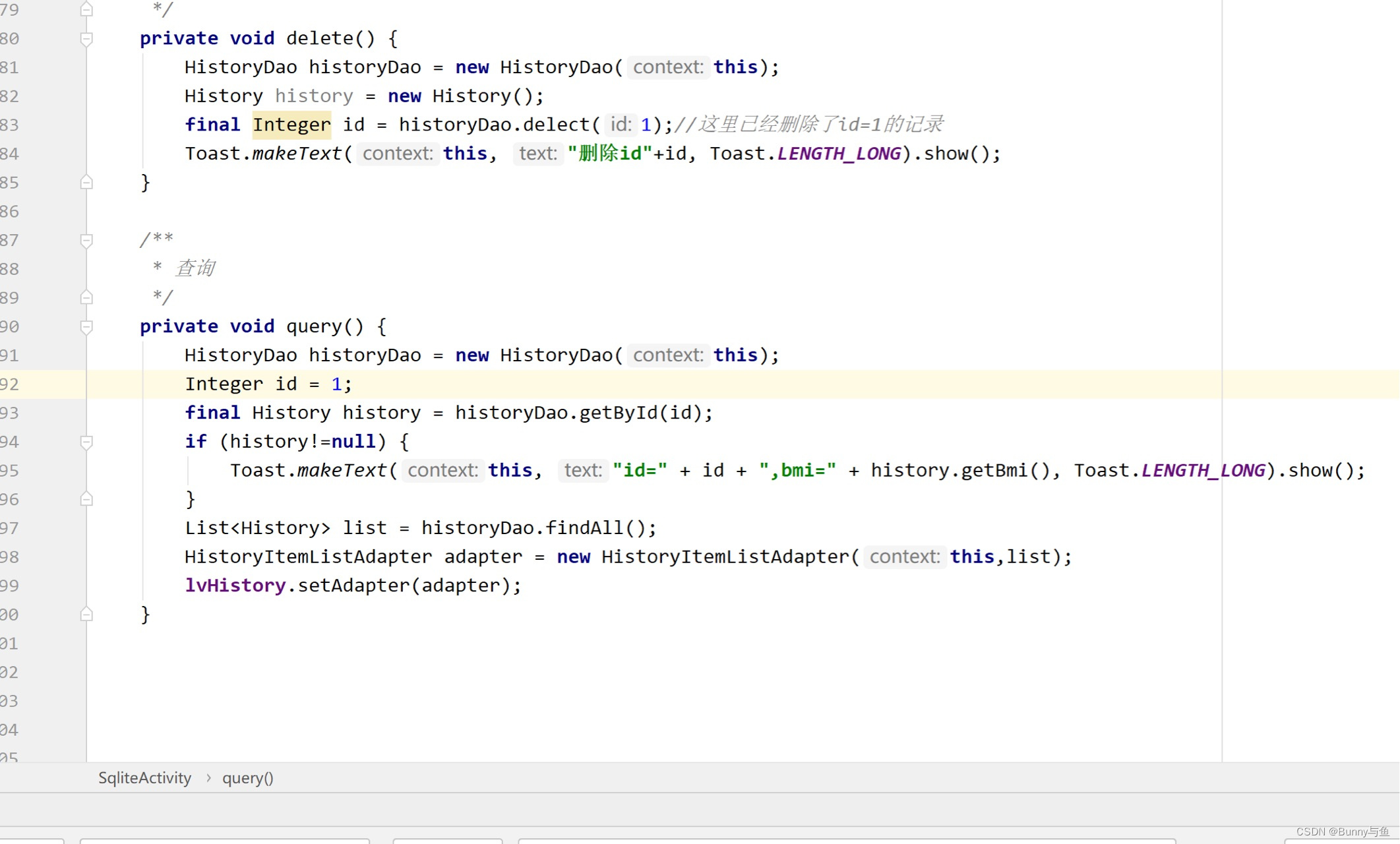Click the fold-end marker at line 100
The height and width of the screenshot is (844, 1400).
coord(86,614)
